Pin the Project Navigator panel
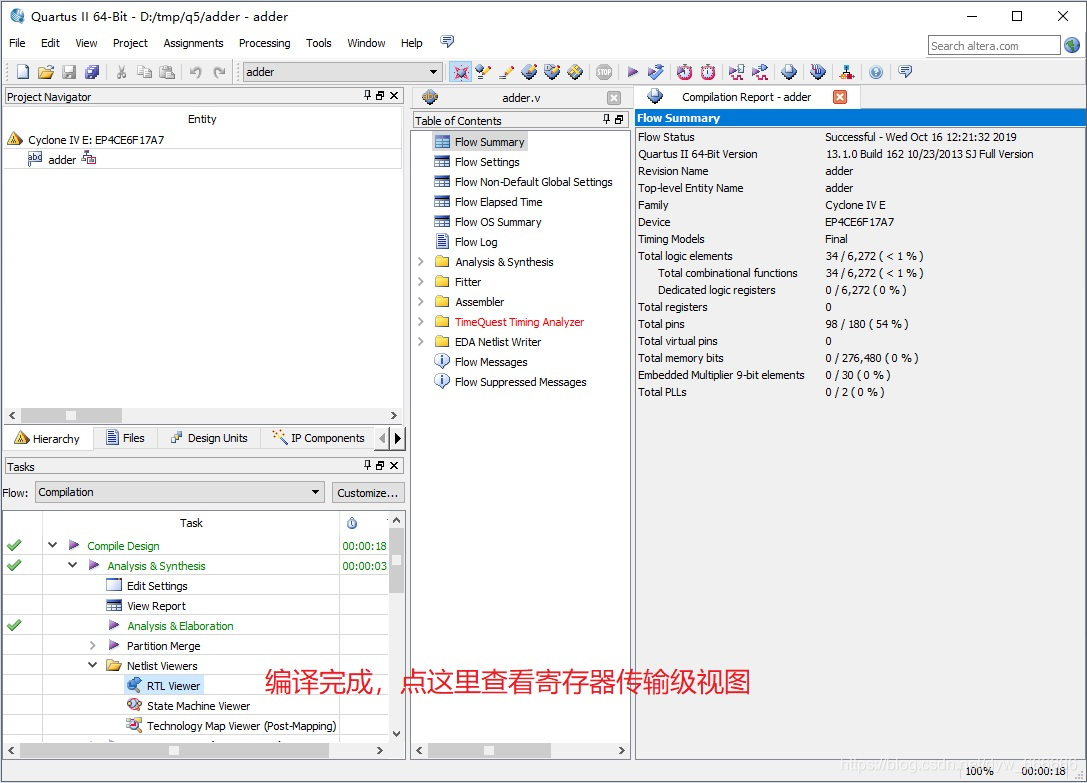 pos(367,96)
